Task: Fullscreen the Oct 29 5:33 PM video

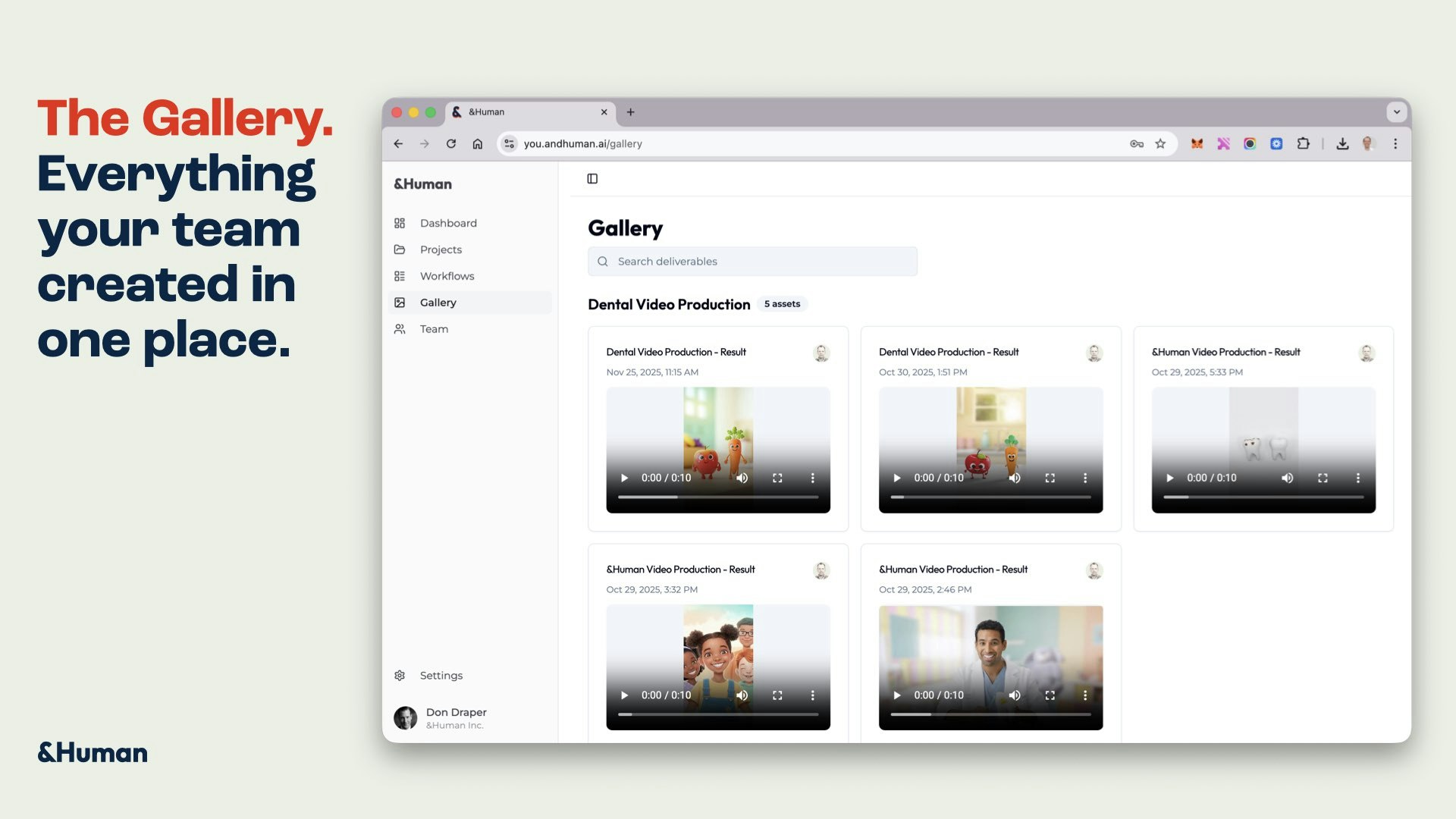Action: 1323,479
